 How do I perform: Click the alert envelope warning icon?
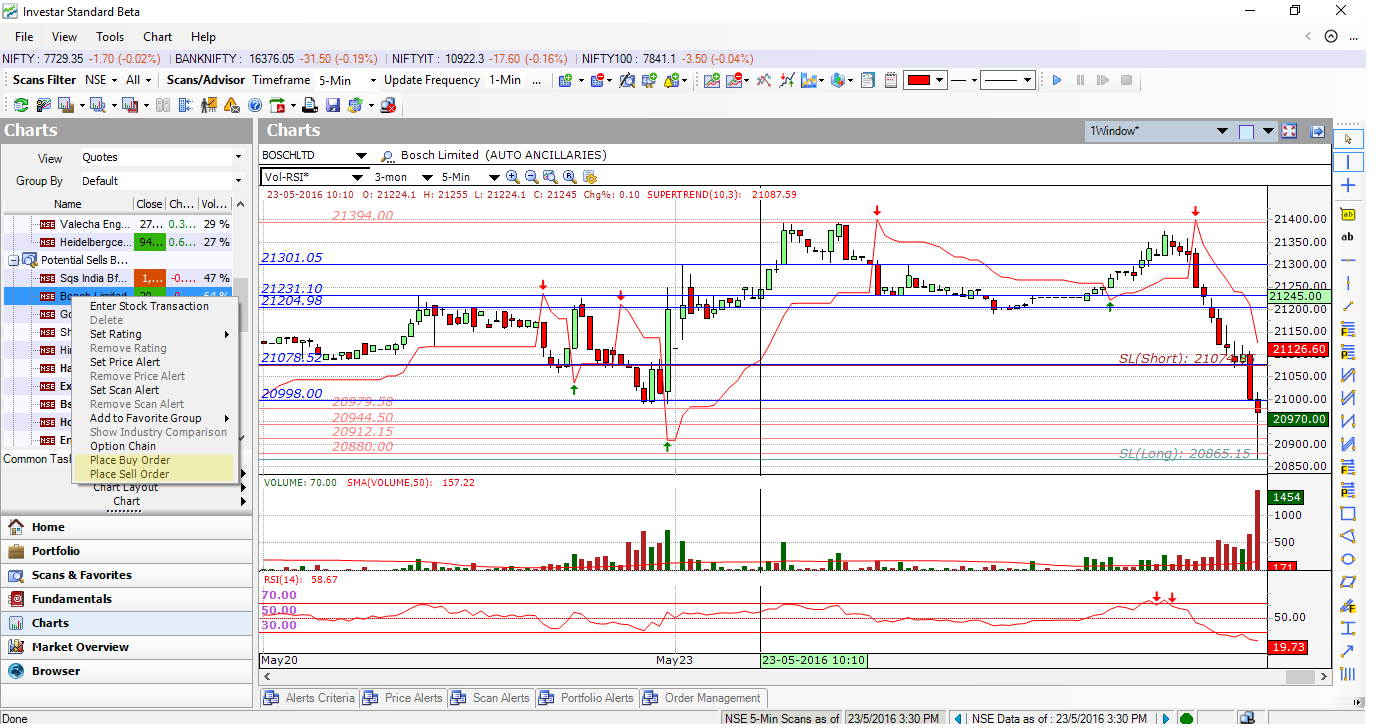[232, 105]
